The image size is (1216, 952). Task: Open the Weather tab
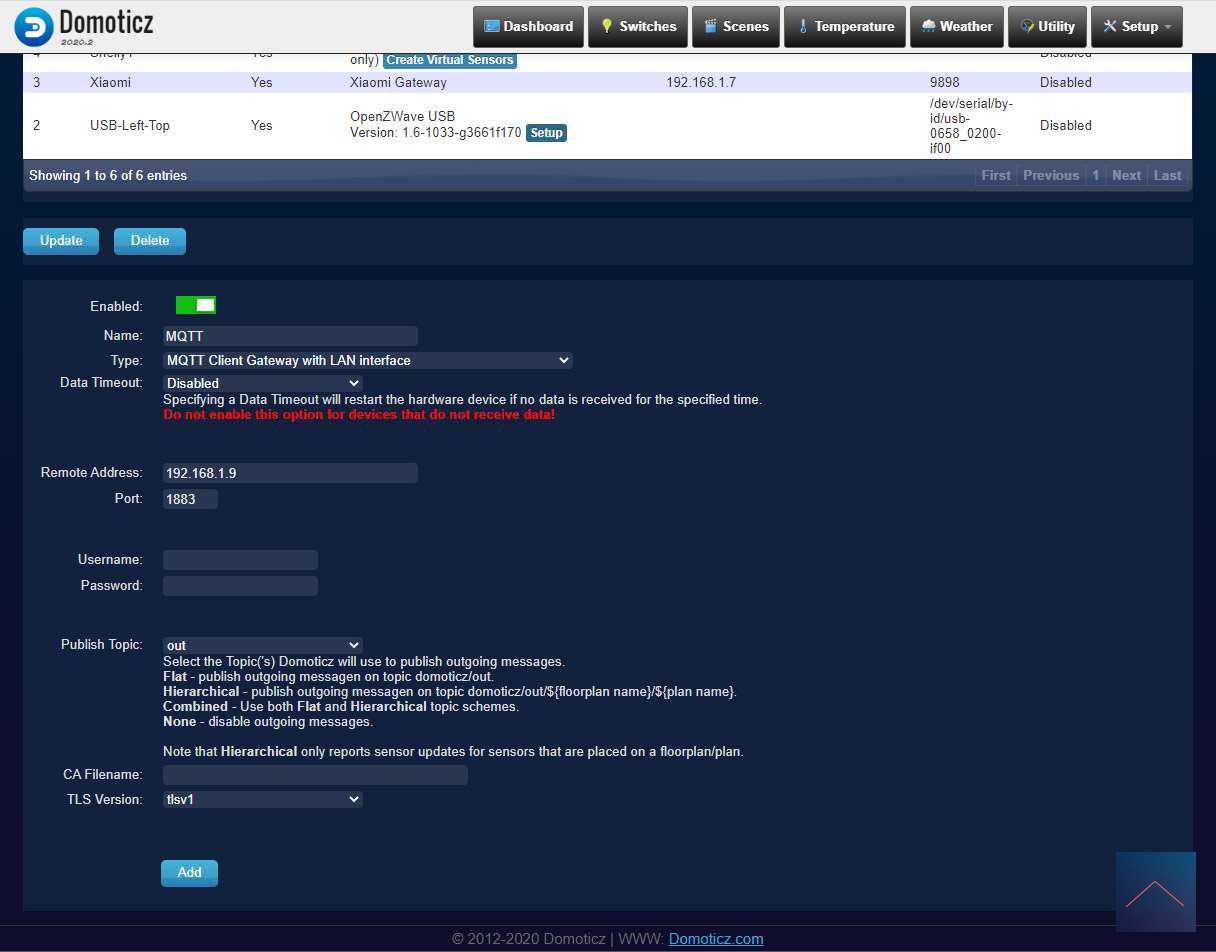click(957, 27)
